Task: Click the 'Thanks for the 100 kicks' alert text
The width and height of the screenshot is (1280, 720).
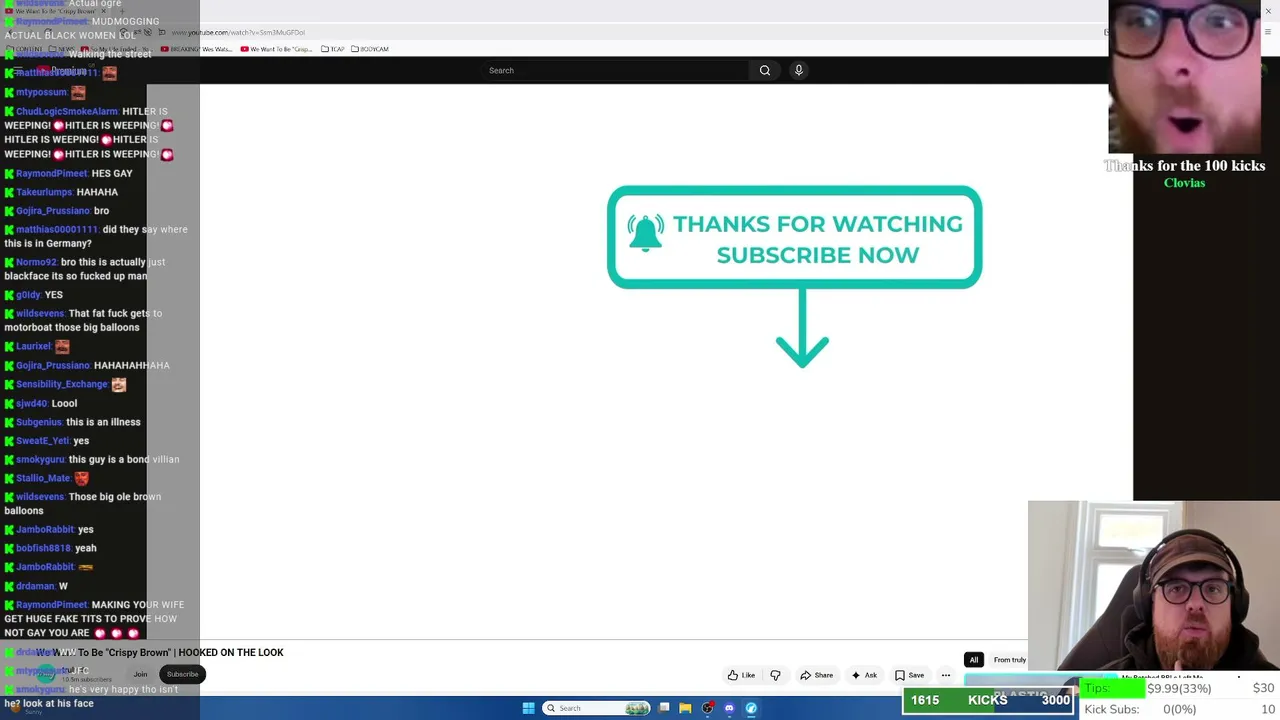Action: [1185, 166]
